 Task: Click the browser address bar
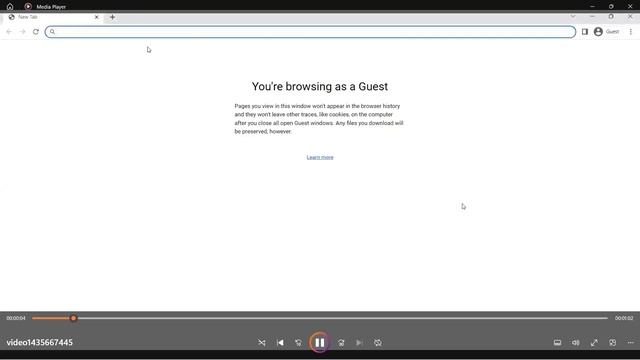pos(310,32)
